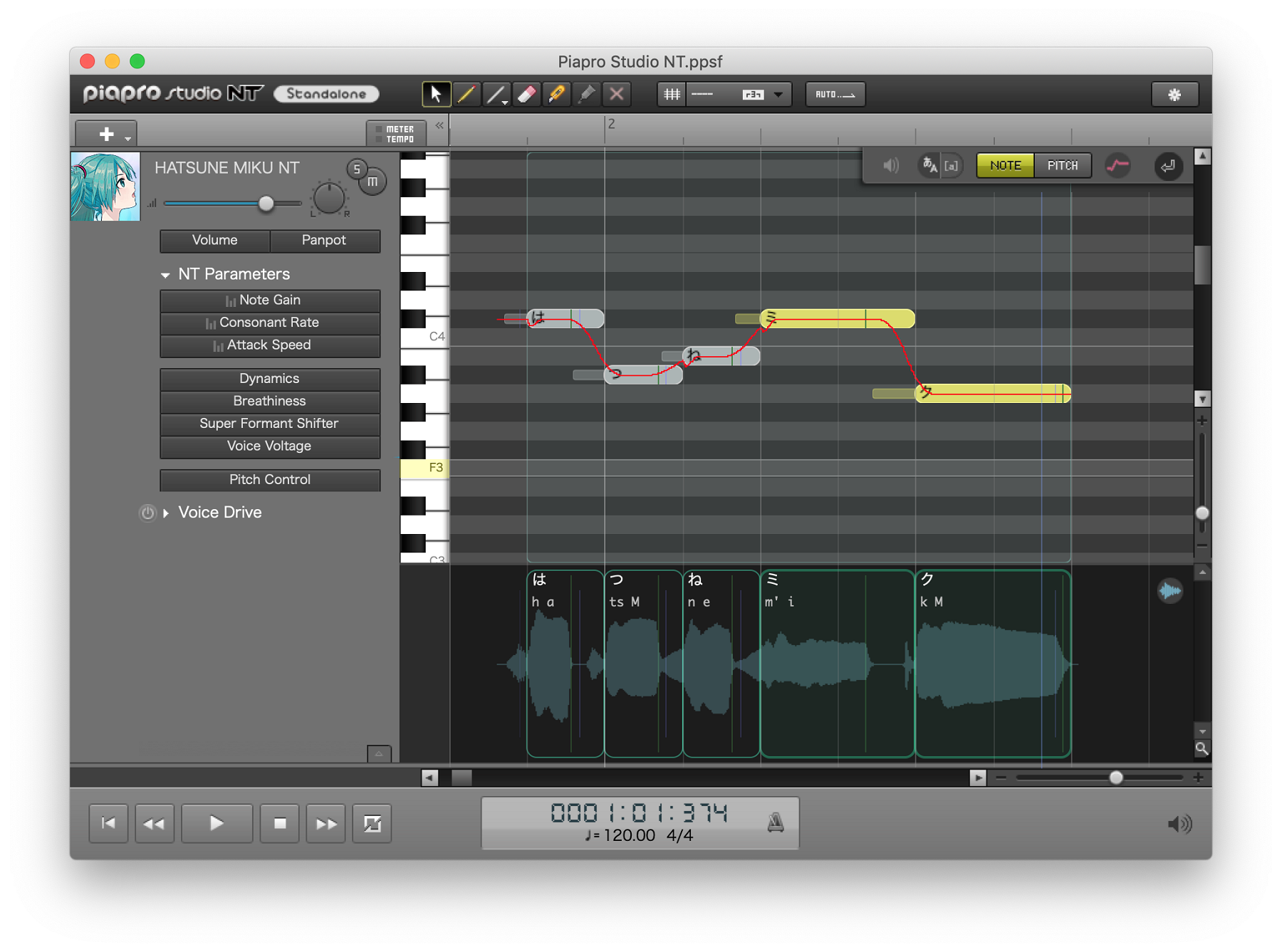Switch to NOTE edit mode
The height and width of the screenshot is (952, 1282).
pyautogui.click(x=1005, y=166)
